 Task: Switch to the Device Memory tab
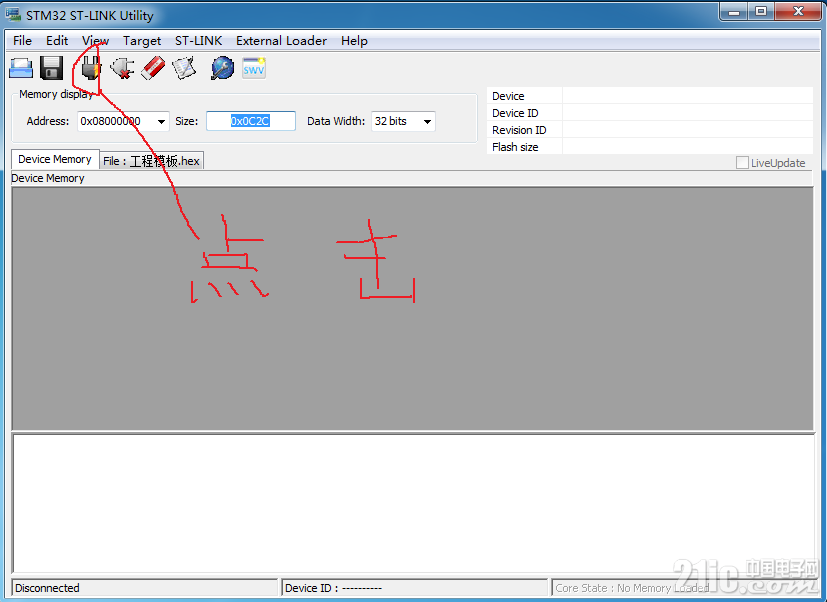click(55, 159)
